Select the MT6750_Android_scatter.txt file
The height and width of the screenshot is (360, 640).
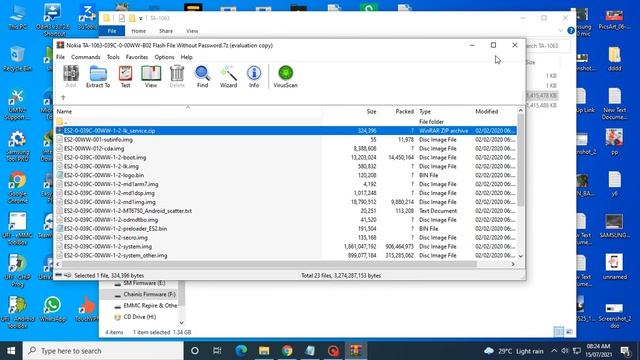[x=286, y=211]
